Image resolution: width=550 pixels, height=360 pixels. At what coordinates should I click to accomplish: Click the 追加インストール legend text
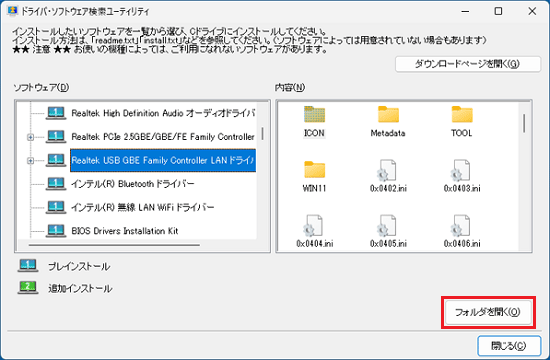point(80,288)
